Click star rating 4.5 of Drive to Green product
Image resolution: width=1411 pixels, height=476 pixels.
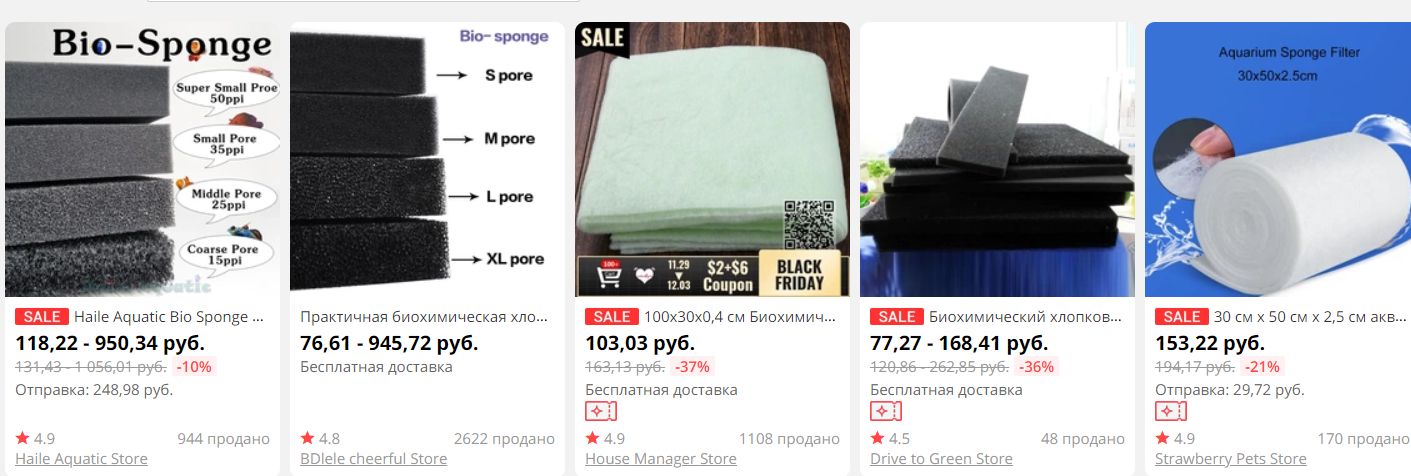(x=891, y=439)
